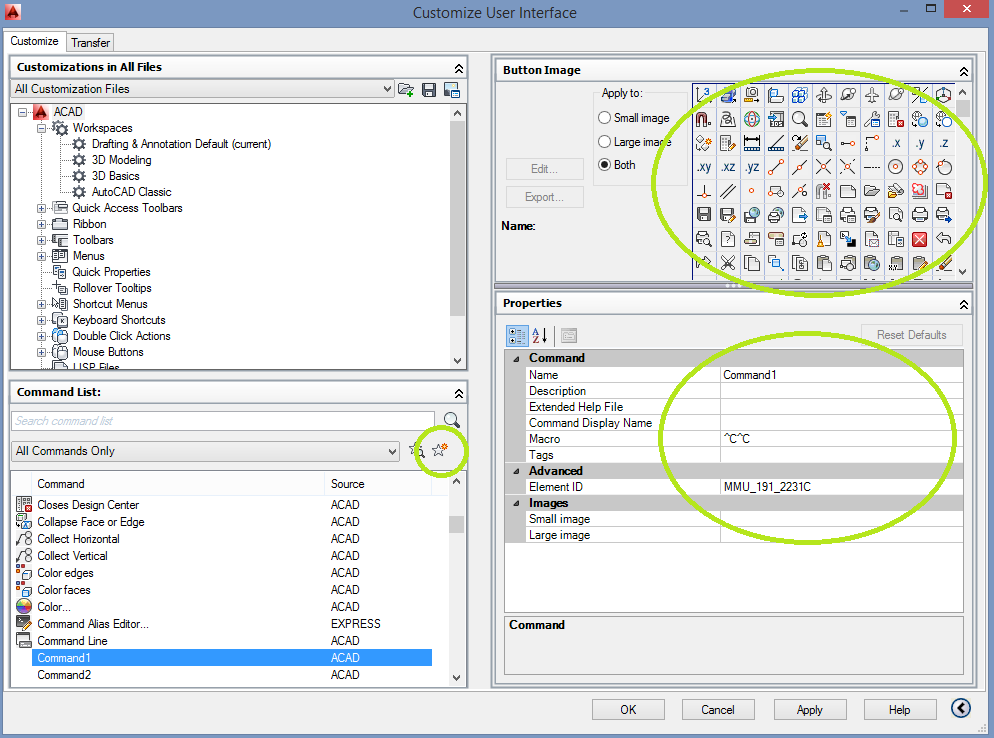Select the Collapse Face or Edge command
994x738 pixels.
(x=232, y=522)
